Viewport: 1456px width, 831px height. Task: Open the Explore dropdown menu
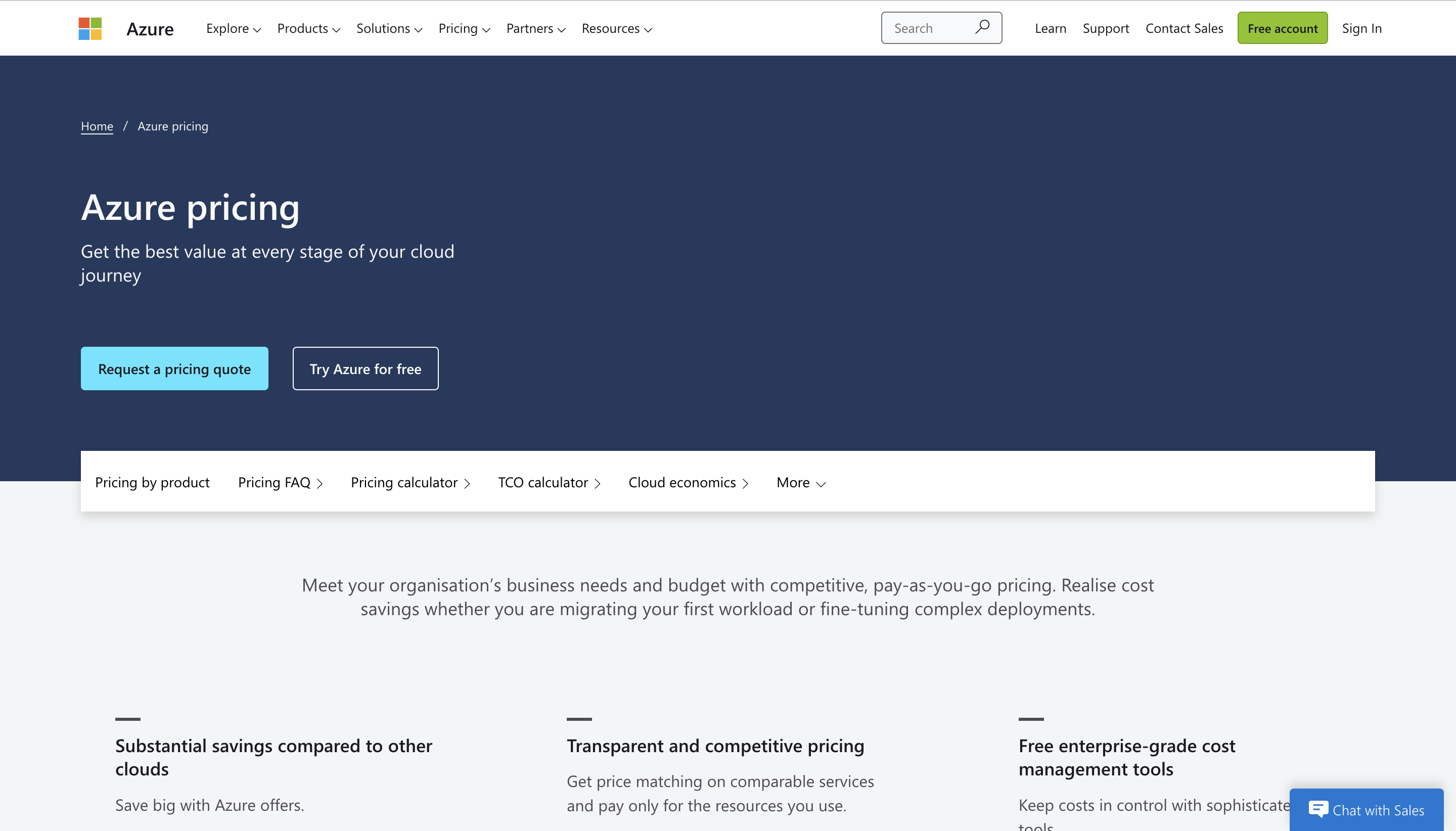[233, 28]
